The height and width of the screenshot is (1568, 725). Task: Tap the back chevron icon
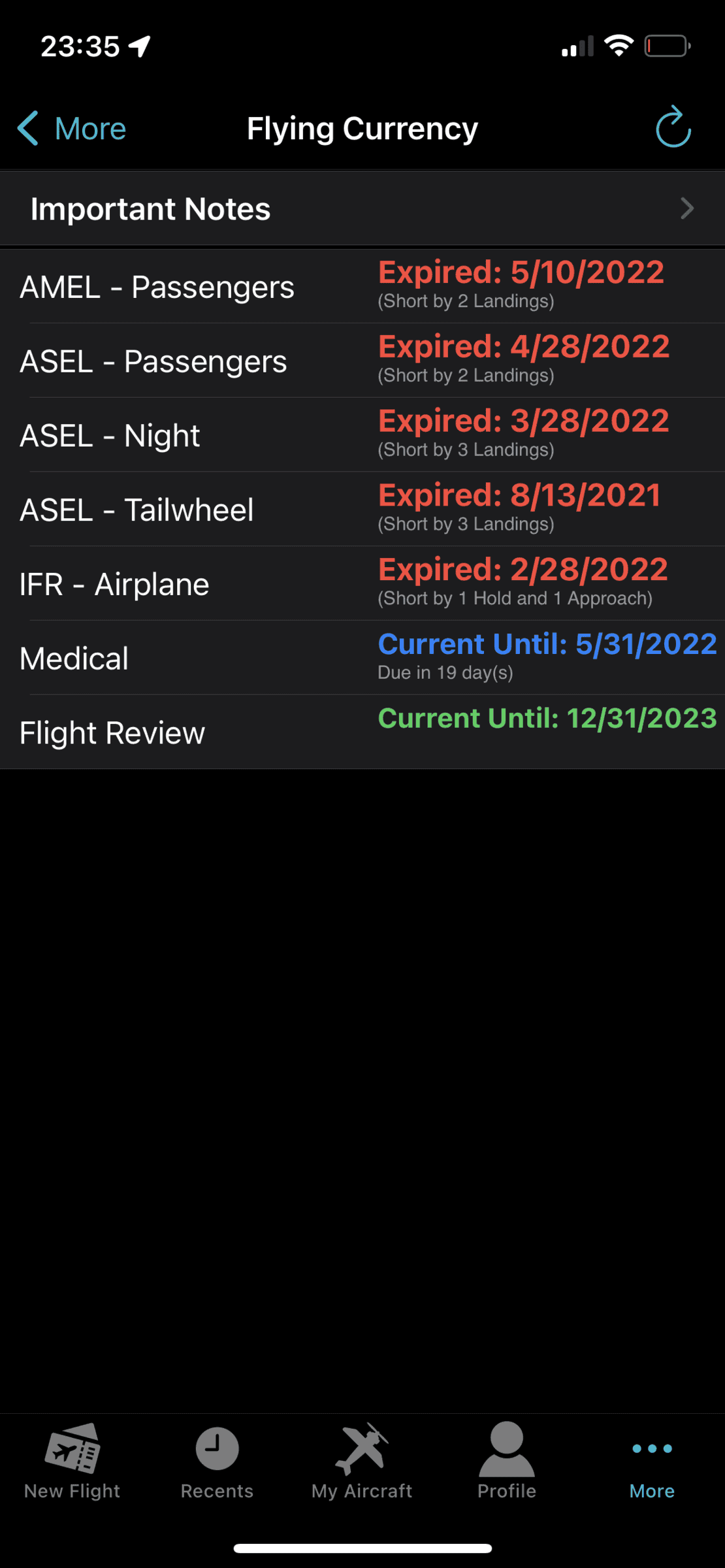pyautogui.click(x=27, y=128)
